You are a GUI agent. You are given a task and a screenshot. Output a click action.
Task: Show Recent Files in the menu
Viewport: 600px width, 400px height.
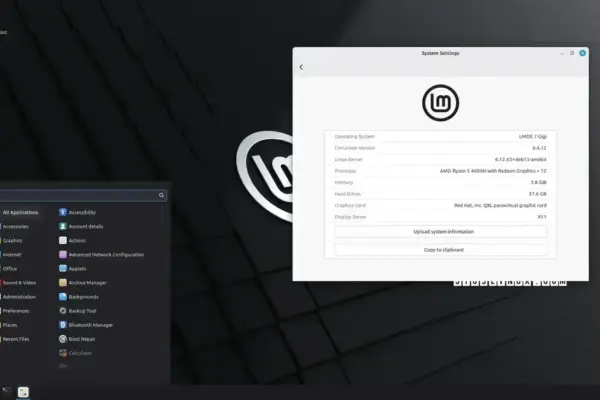(16, 339)
